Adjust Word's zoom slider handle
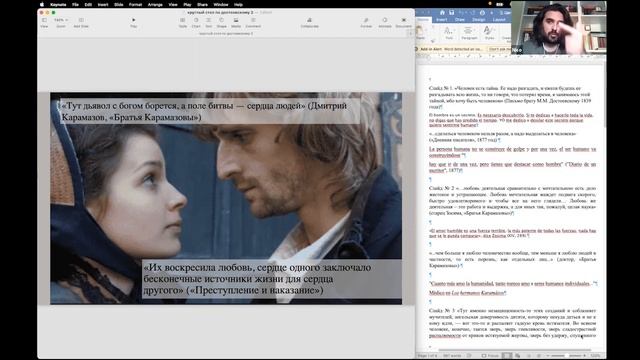 (566, 356)
